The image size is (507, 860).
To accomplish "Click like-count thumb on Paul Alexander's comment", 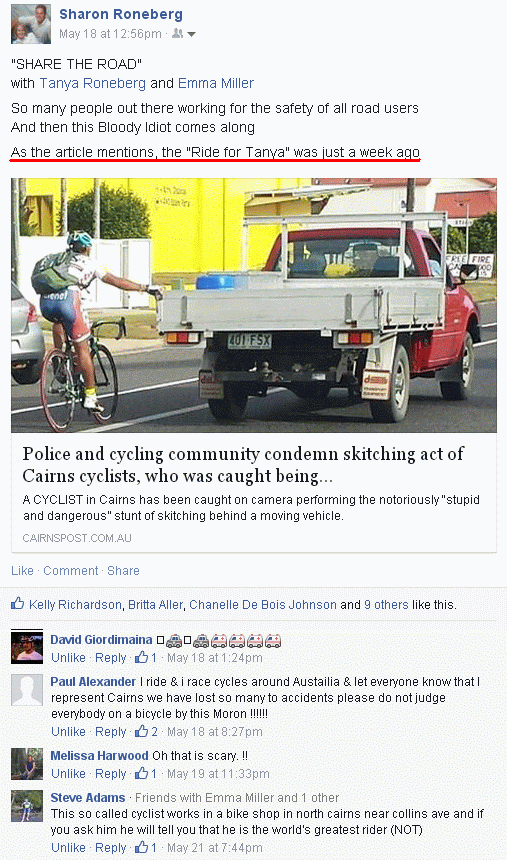I will [x=142, y=731].
